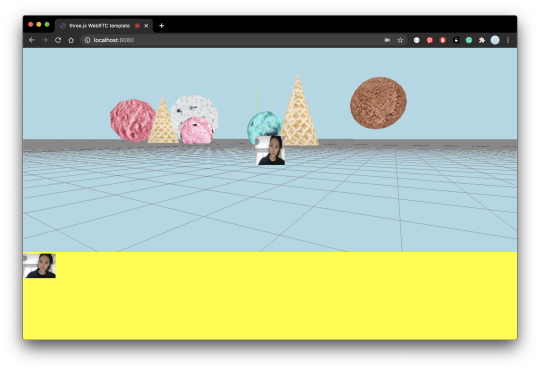Open the Chrome profile avatar
The width and height of the screenshot is (540, 370).
495,40
